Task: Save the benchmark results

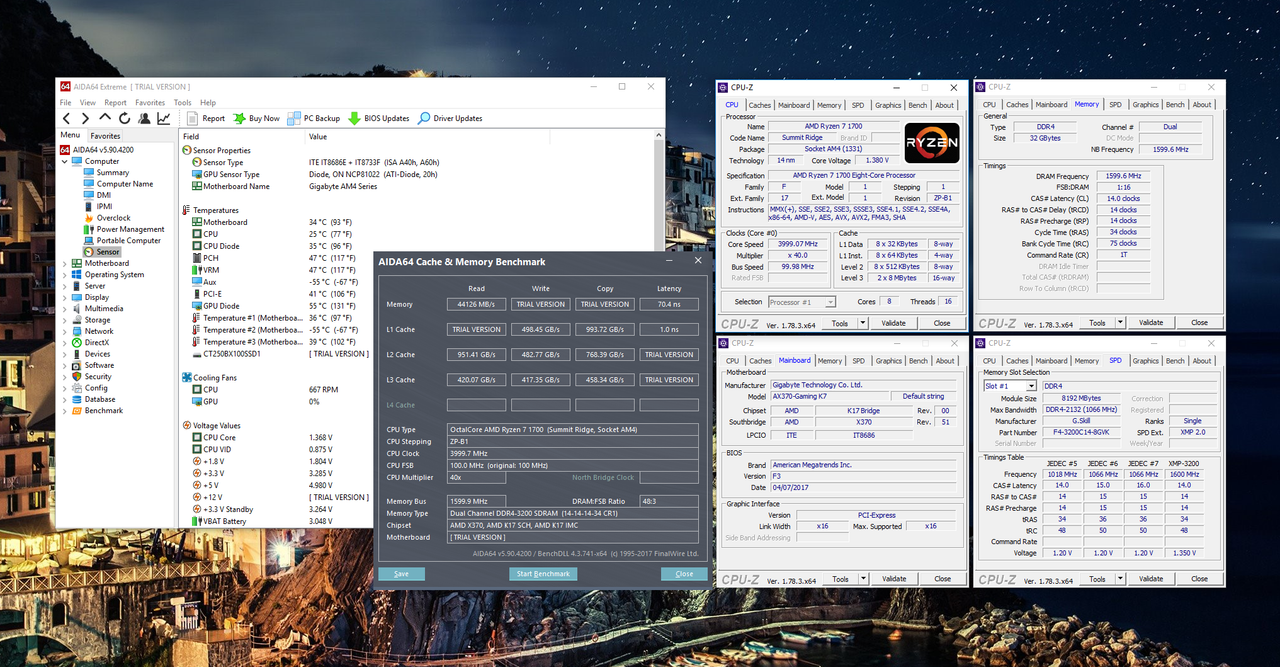Action: 401,574
